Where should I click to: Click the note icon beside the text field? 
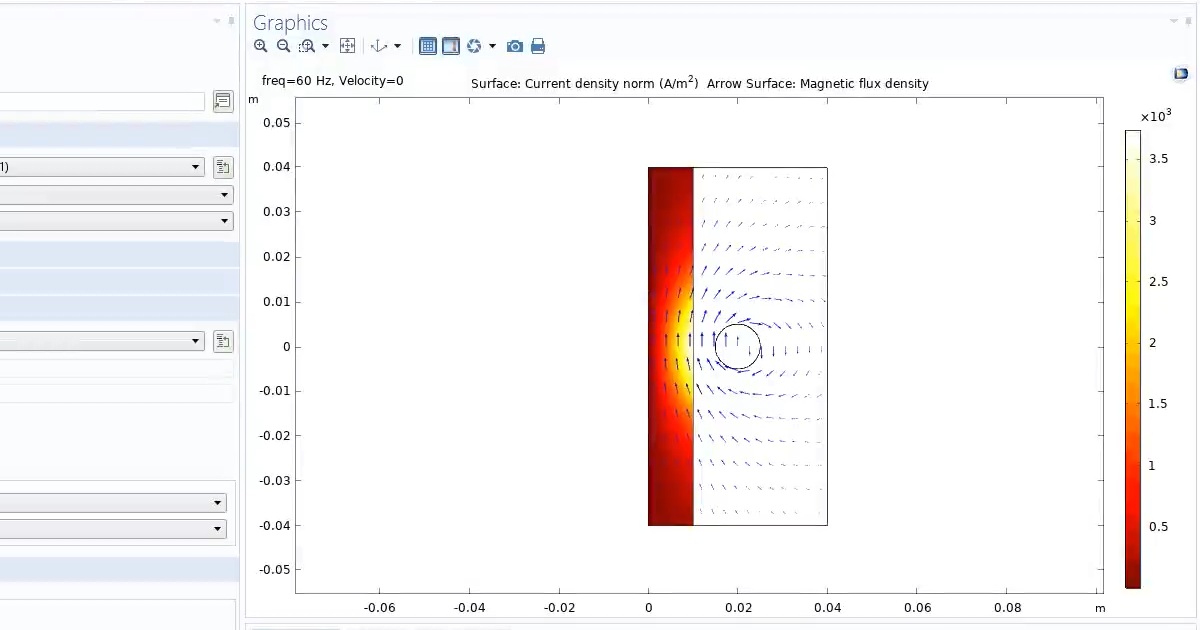pos(223,101)
